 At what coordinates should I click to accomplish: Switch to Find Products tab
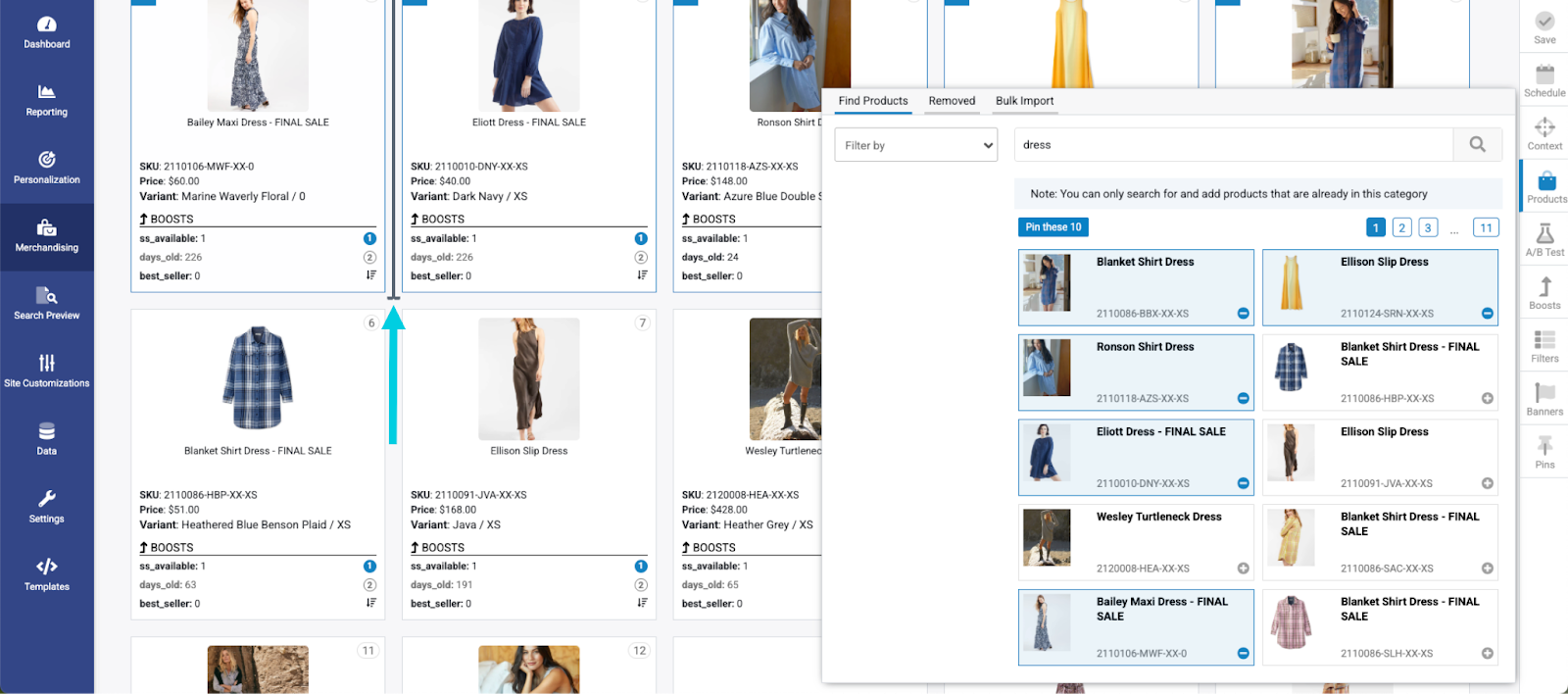coord(873,101)
